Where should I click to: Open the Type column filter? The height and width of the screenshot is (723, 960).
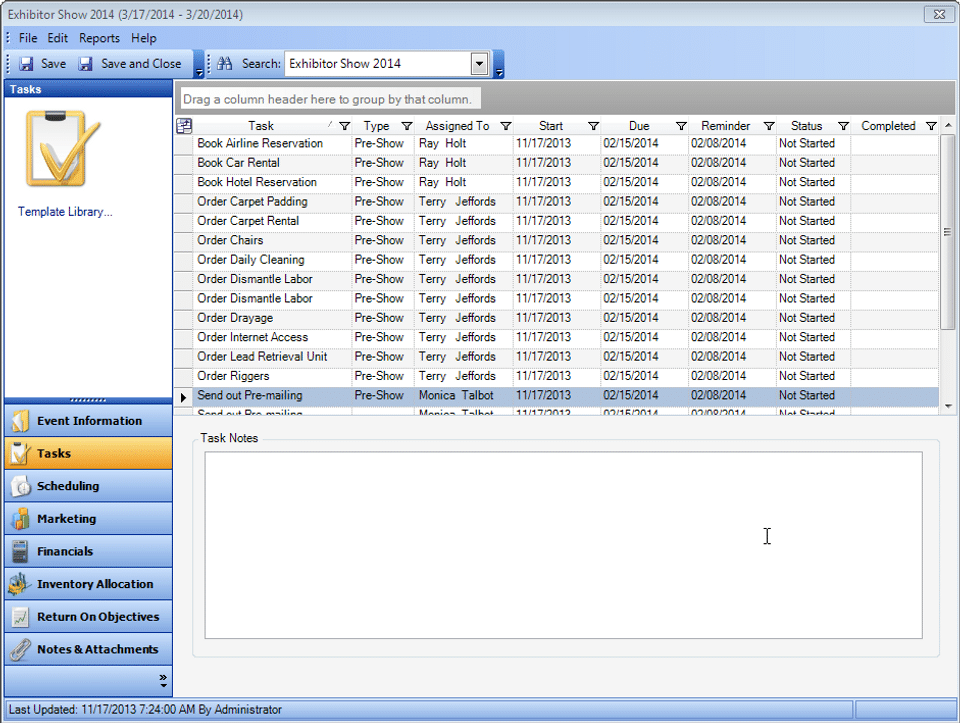click(x=407, y=126)
